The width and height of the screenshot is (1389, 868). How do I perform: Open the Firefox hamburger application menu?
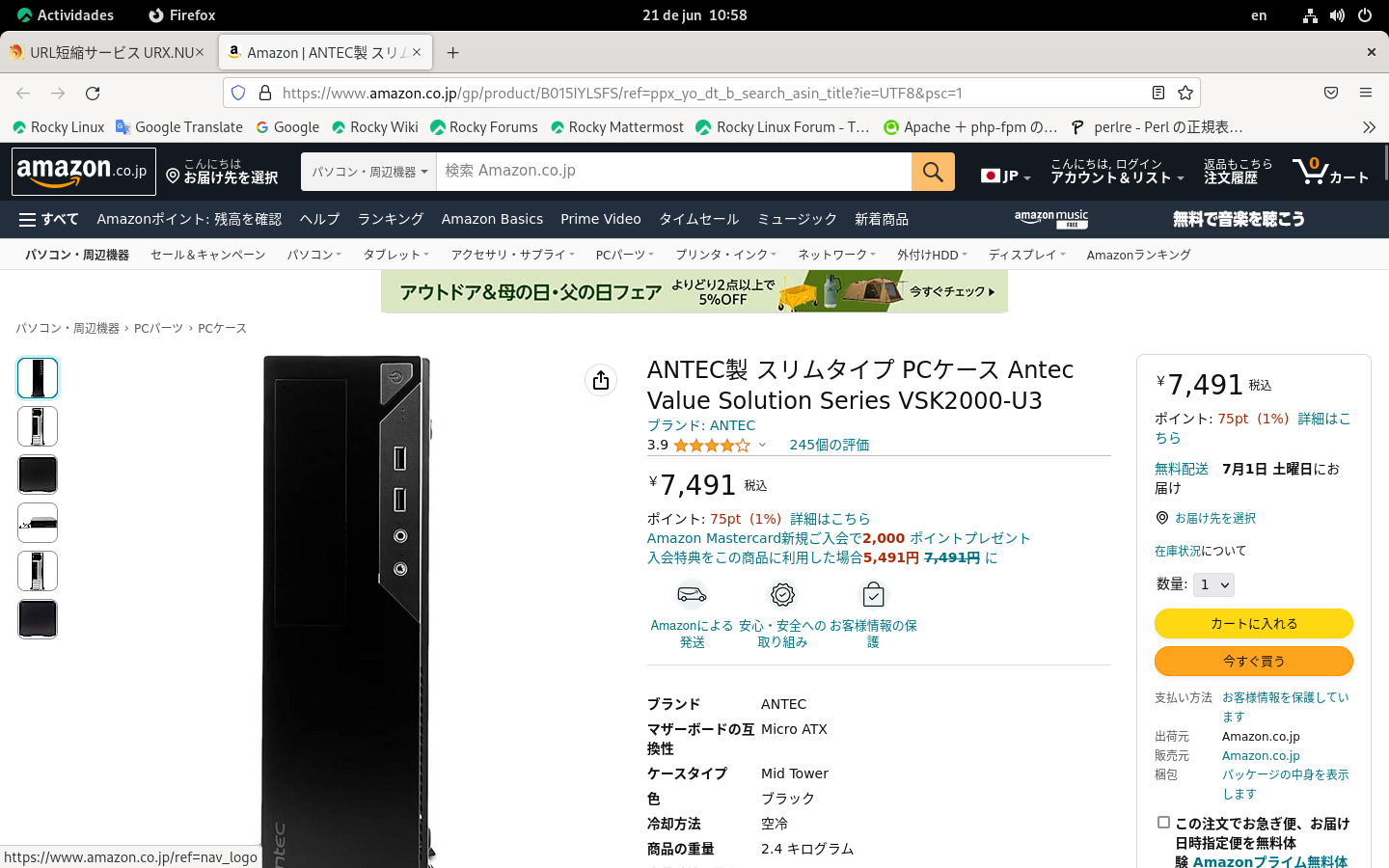pos(1366,93)
